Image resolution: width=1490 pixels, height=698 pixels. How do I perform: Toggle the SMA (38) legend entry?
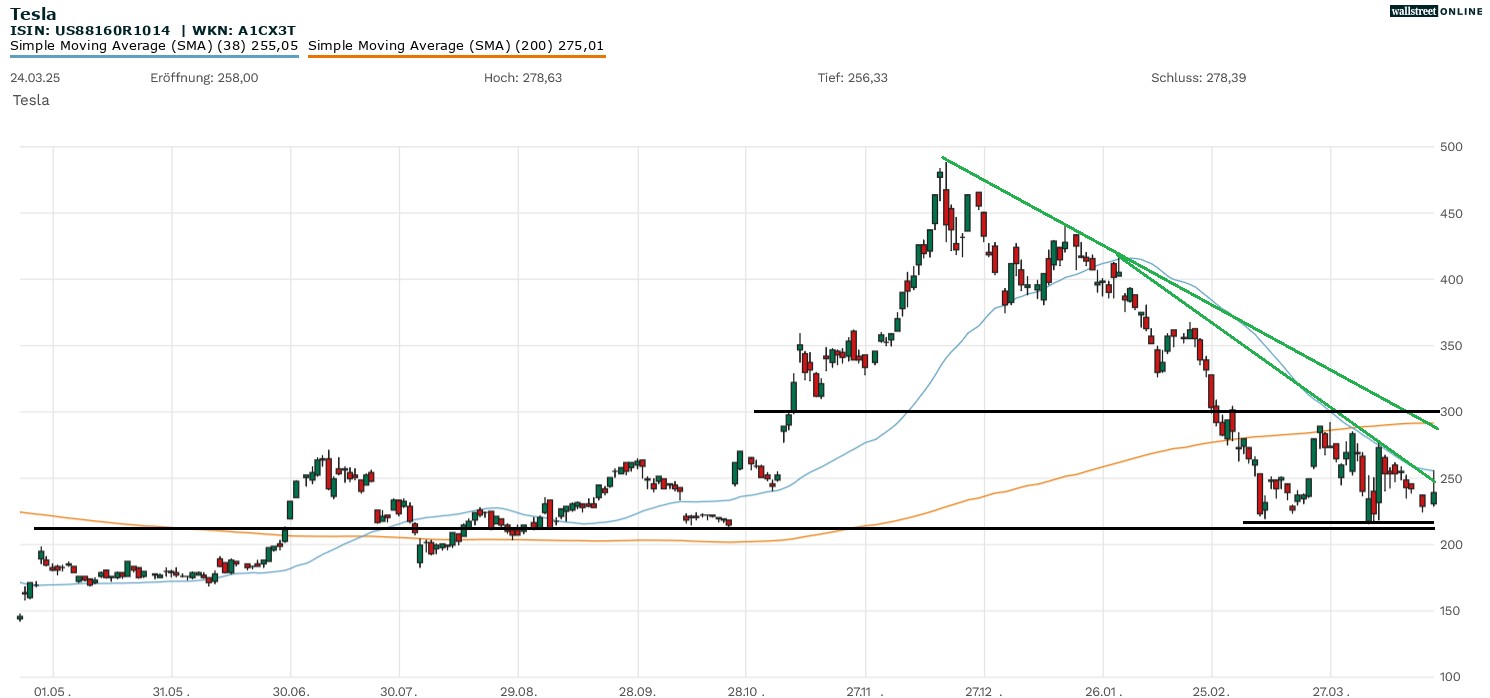(x=154, y=46)
